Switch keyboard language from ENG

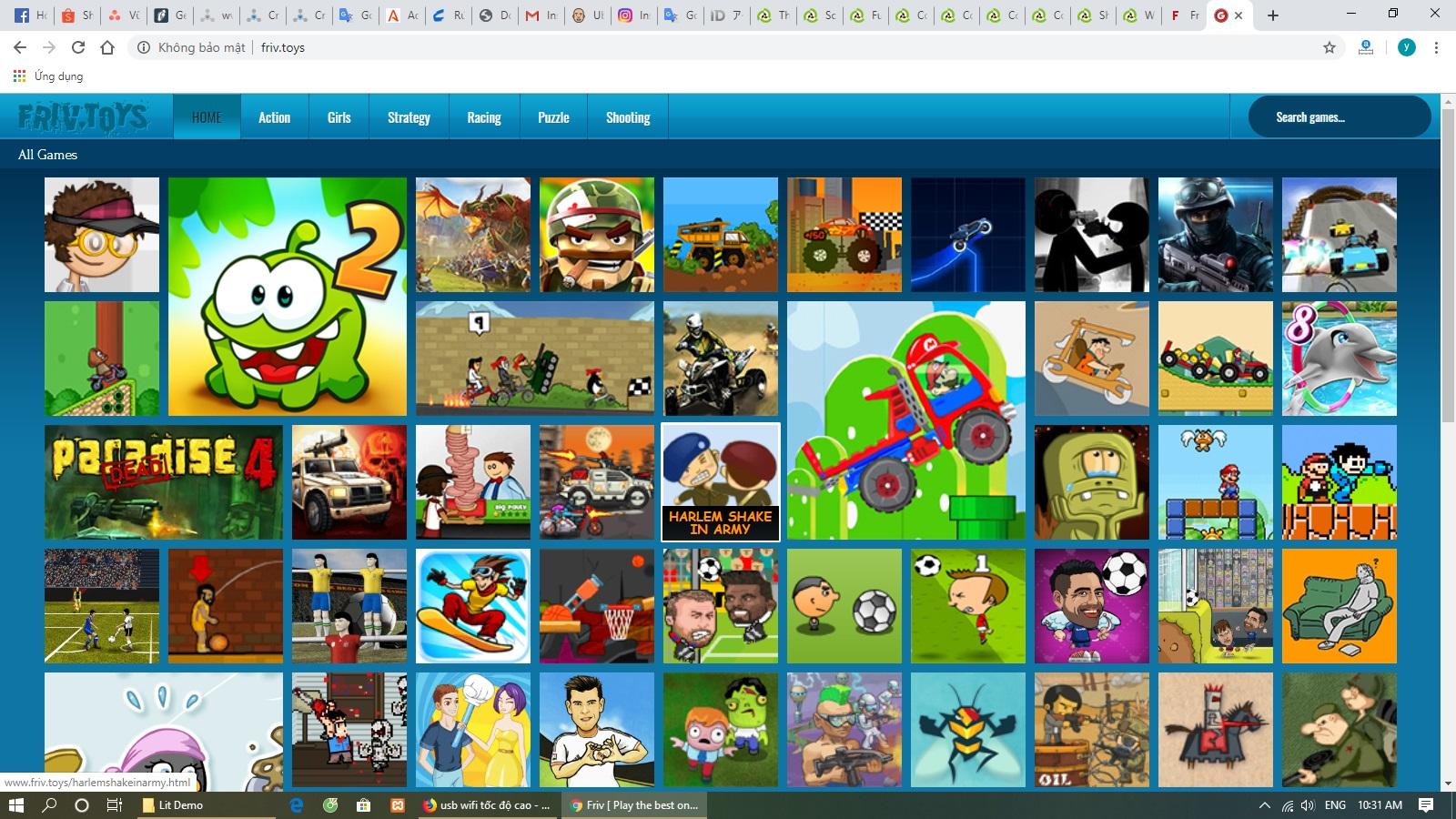(1334, 804)
